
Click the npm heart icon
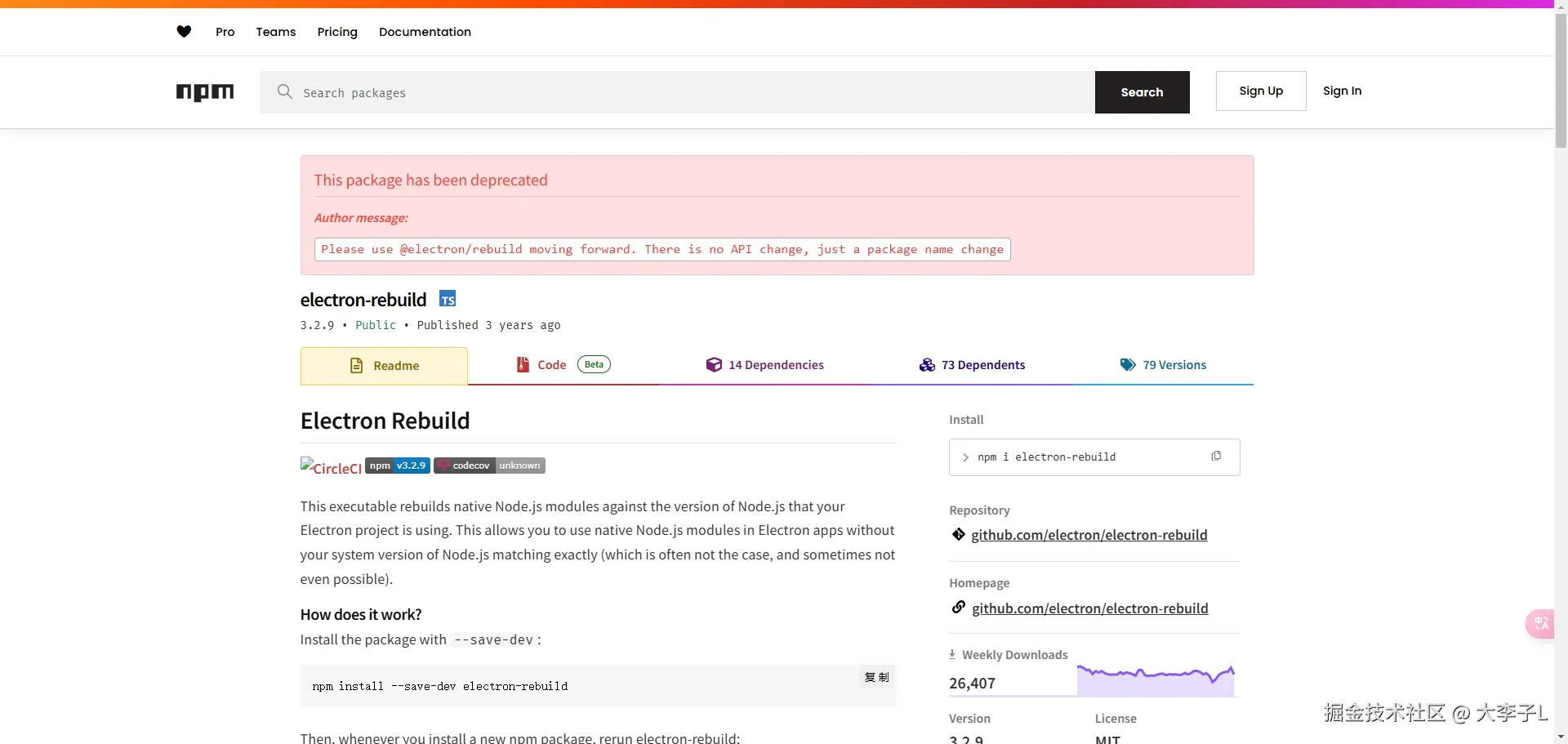pos(184,32)
